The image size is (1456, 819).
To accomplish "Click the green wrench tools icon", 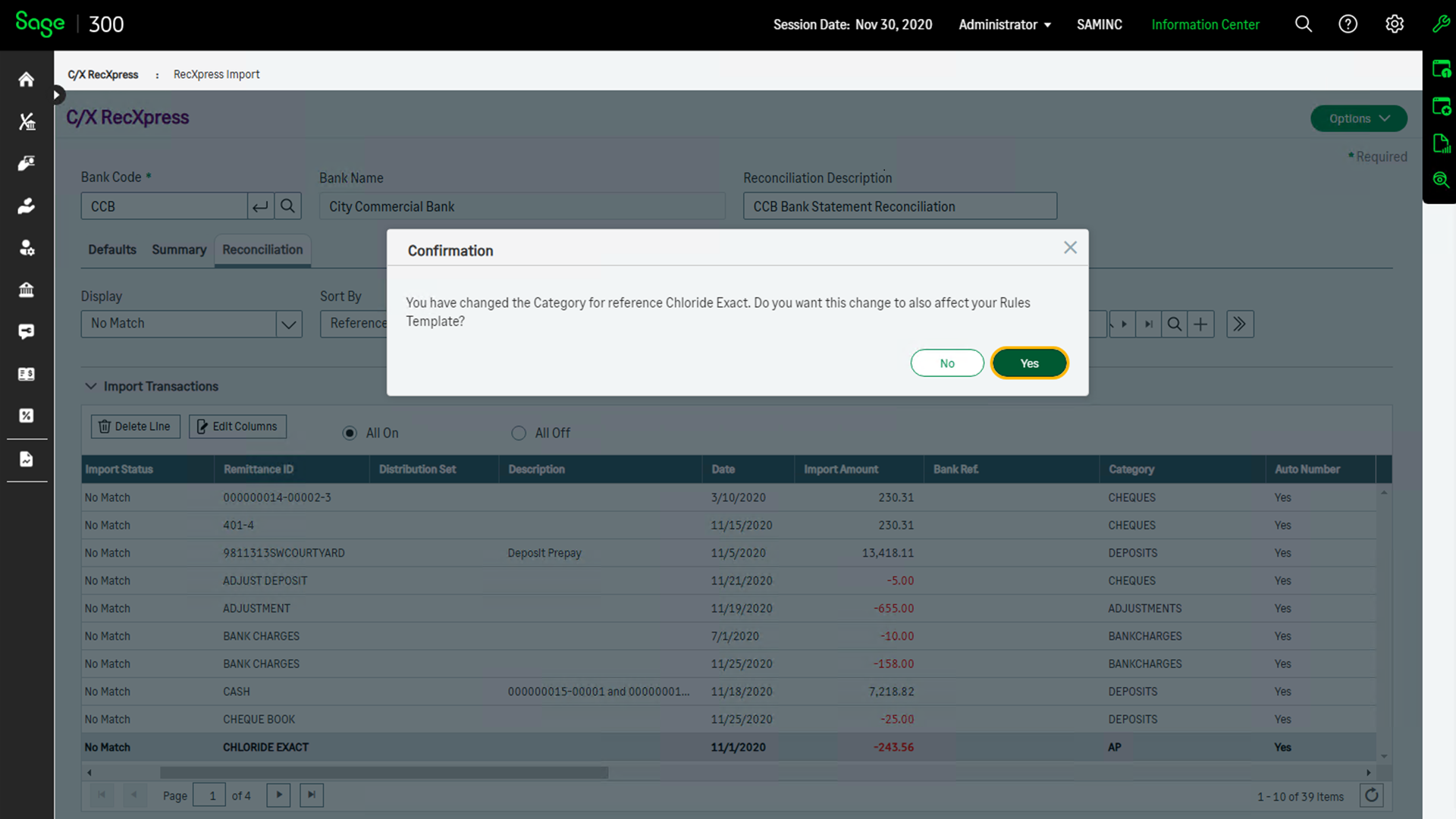I will pyautogui.click(x=1441, y=24).
